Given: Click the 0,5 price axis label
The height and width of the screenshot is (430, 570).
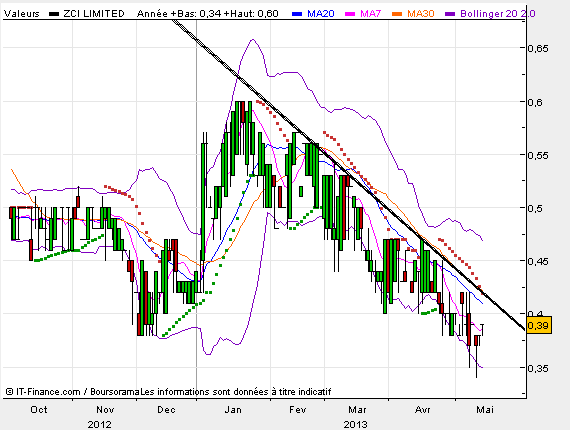Looking at the screenshot, I should (x=535, y=208).
